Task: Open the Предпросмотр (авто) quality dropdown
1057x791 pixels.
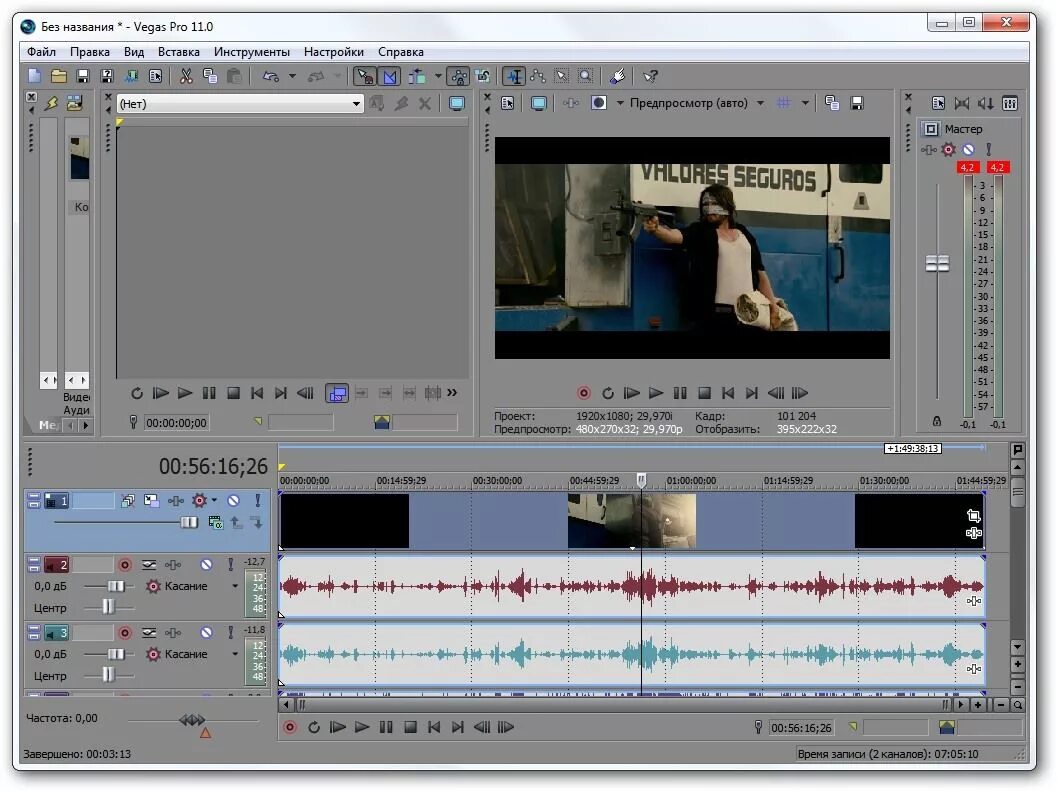Action: (760, 103)
